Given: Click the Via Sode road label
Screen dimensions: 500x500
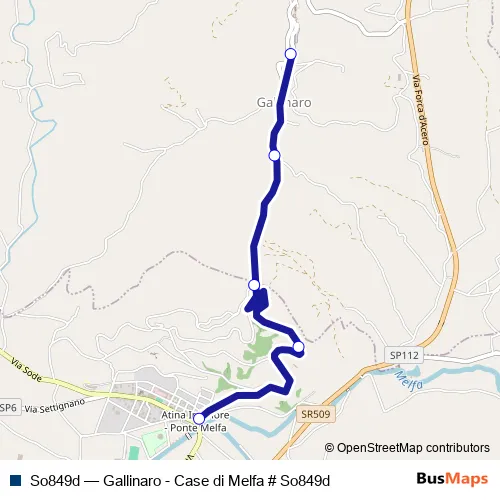Looking at the screenshot, I should (x=26, y=370).
